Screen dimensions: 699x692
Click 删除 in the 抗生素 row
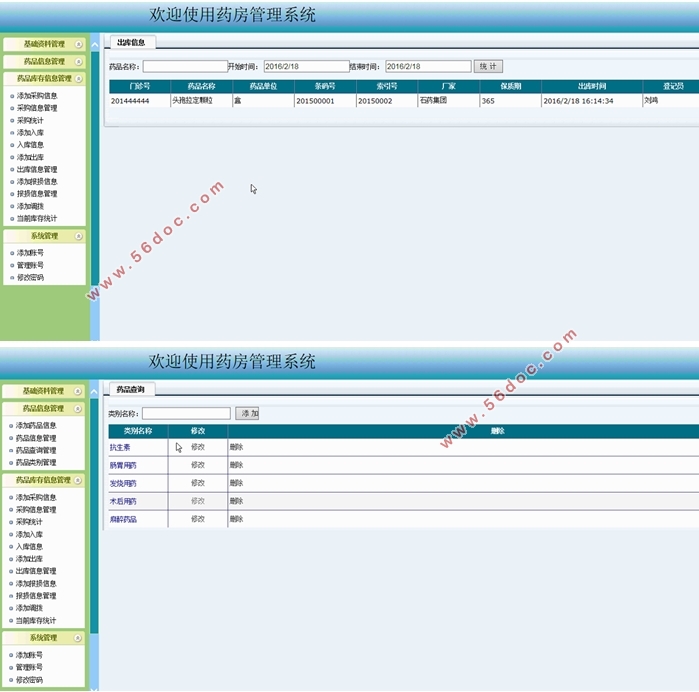tap(237, 447)
